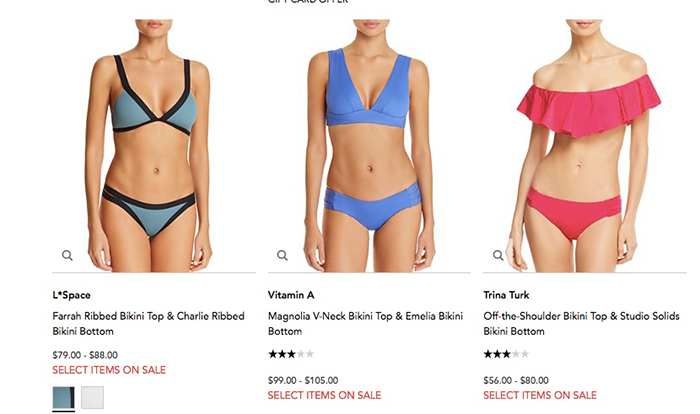This screenshot has width=700, height=414.
Task: Open quick view magnifier on Vitamin A bikini
Action: [282, 255]
